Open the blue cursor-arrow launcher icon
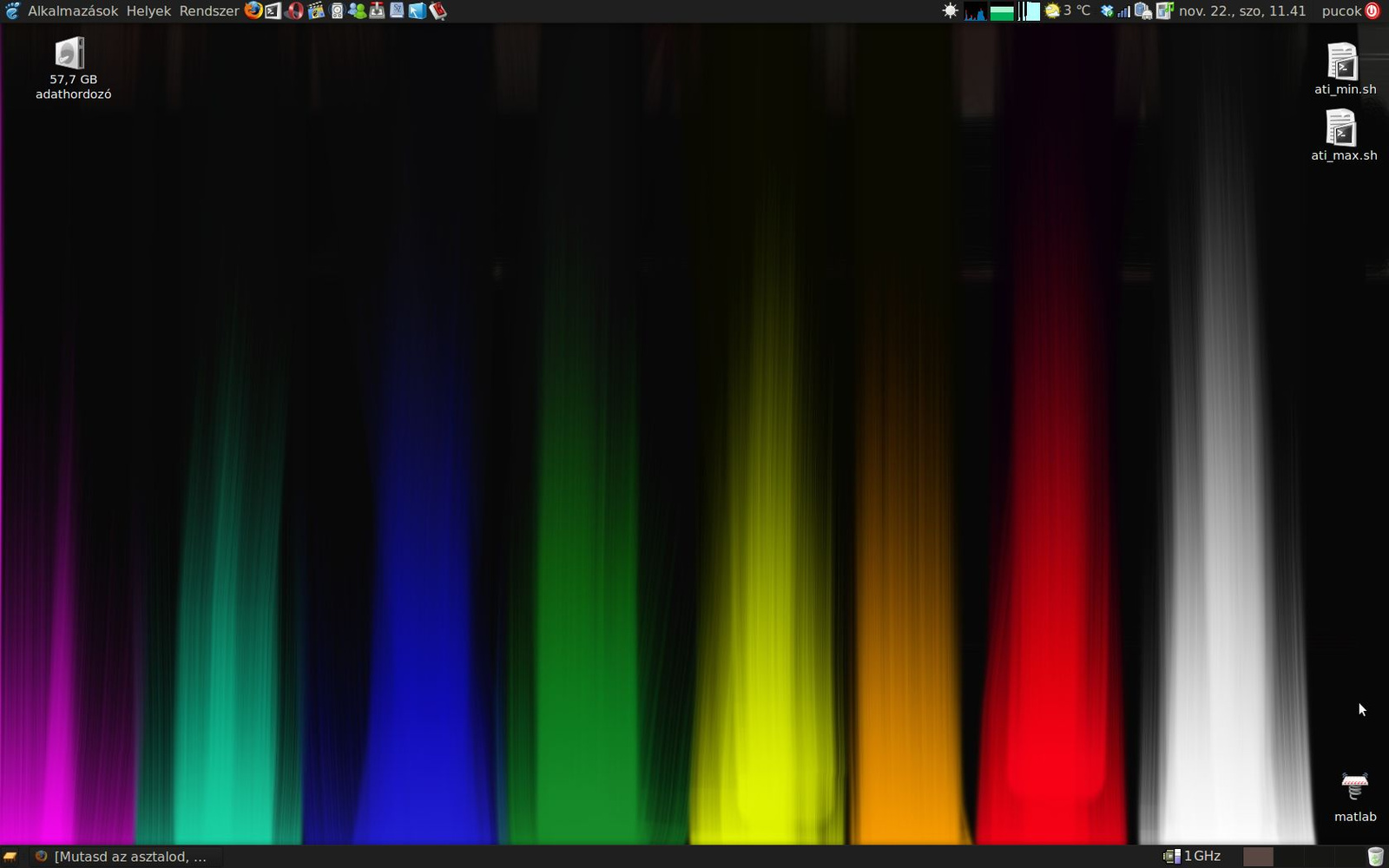 pos(417,11)
